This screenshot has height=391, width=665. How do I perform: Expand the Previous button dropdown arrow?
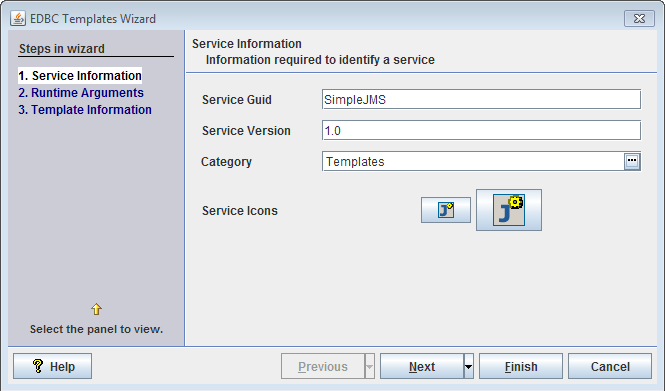[369, 366]
